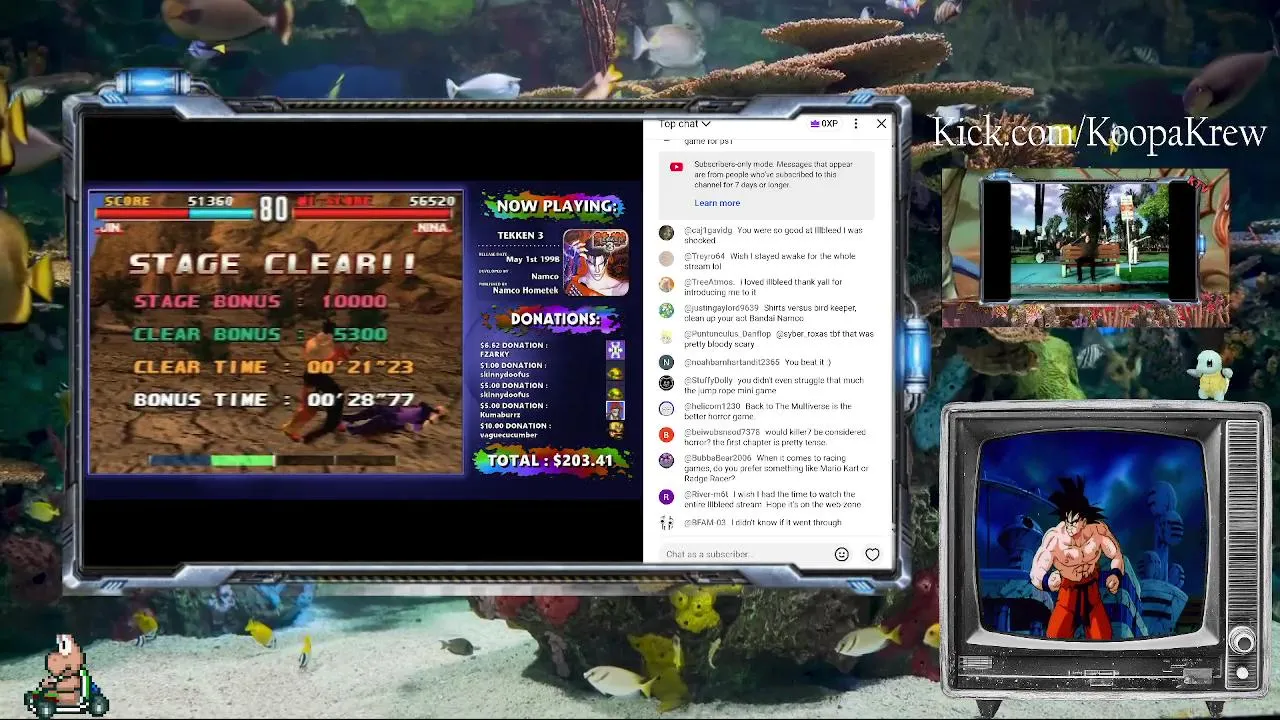Click beiwubsneod7378's red B avatar
Viewport: 1280px width, 720px height.
[666, 434]
